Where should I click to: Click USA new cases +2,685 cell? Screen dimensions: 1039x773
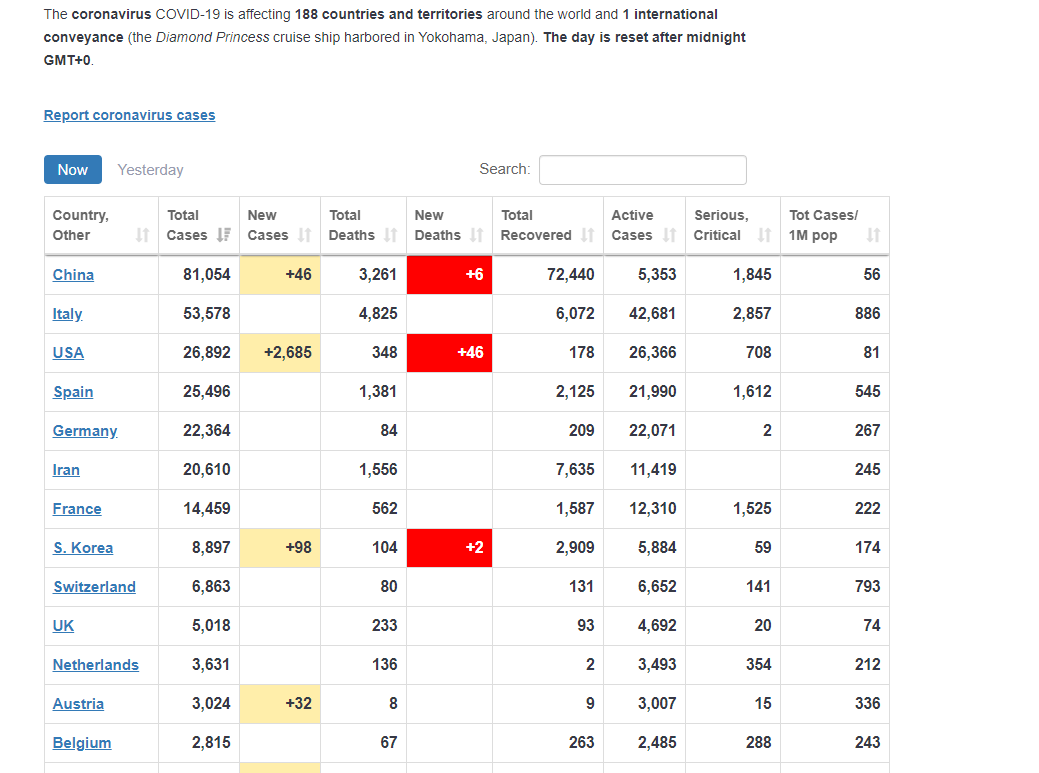[280, 353]
